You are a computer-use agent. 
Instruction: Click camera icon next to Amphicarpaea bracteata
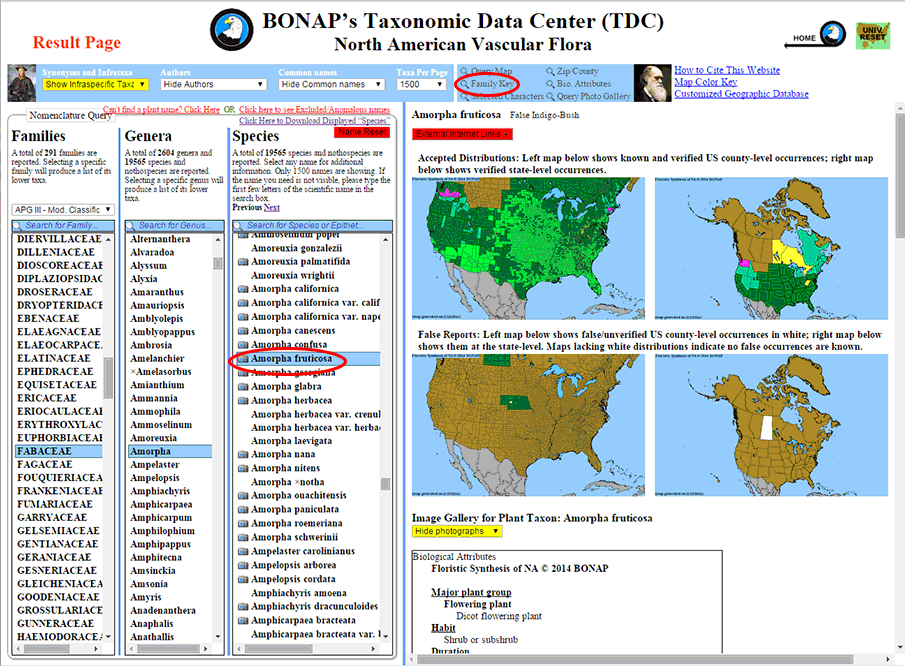click(x=243, y=620)
